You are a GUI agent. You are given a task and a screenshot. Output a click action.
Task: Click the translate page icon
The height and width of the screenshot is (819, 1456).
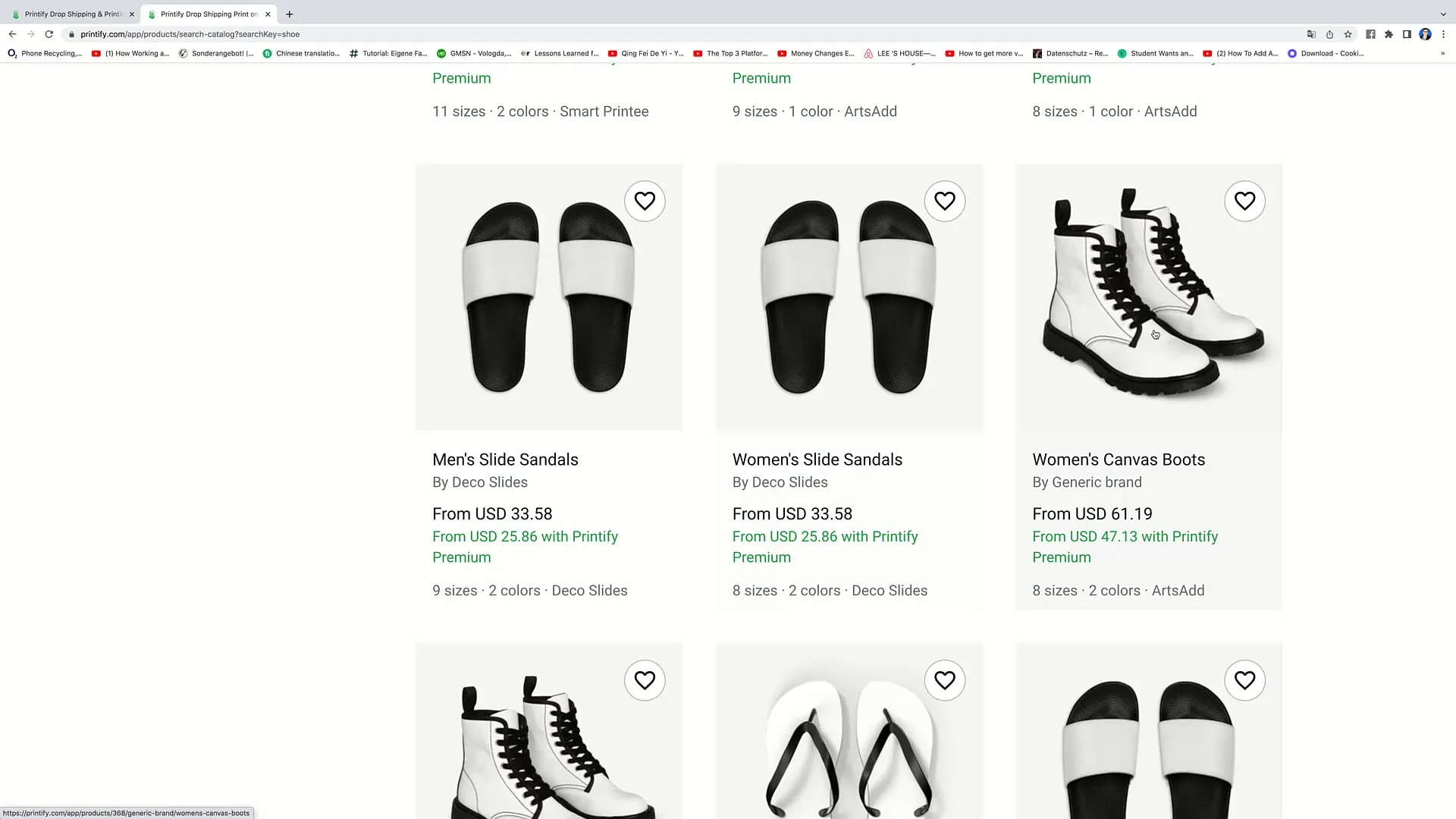point(1311,34)
